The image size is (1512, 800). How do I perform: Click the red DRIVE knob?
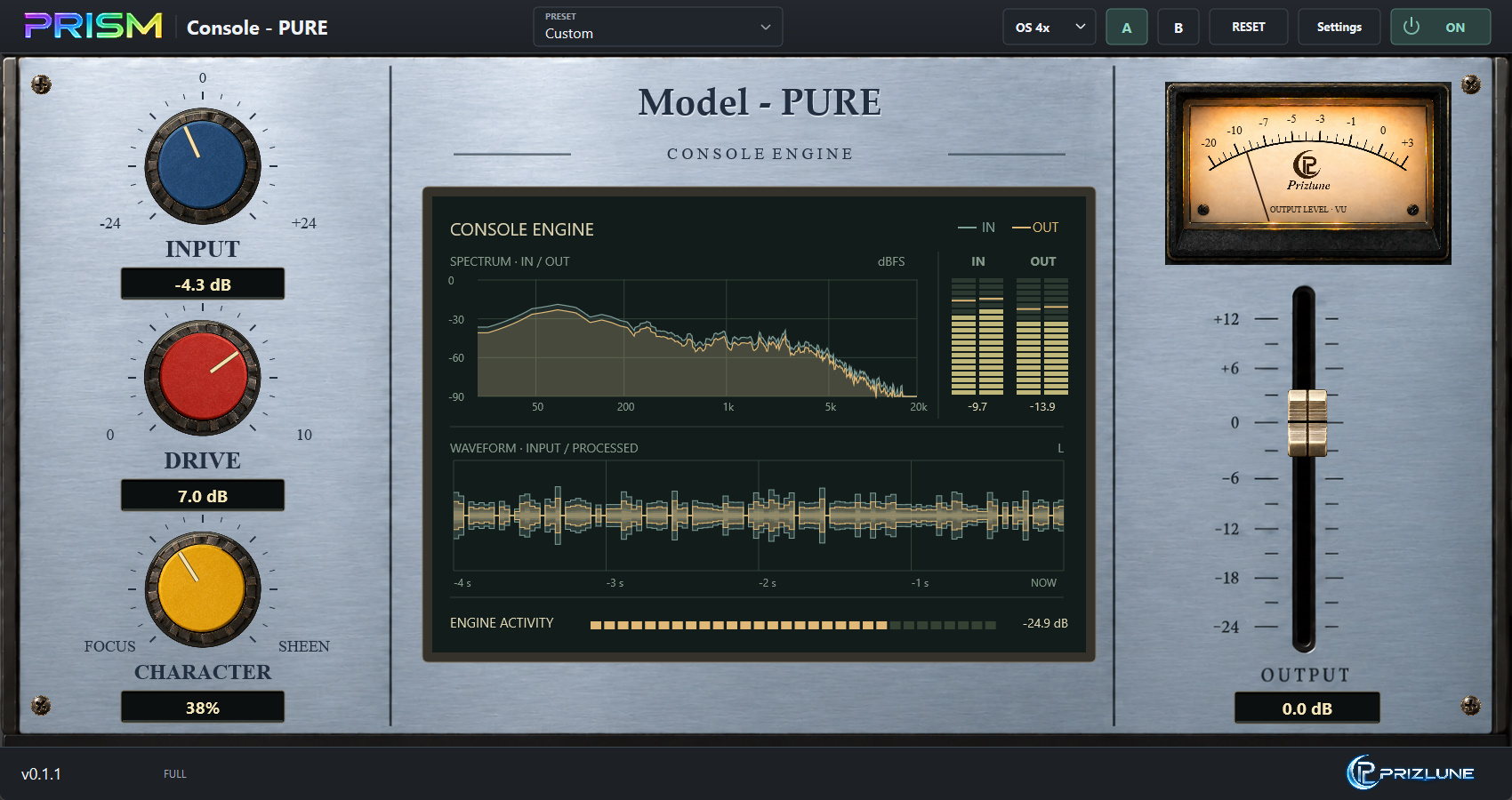pyautogui.click(x=203, y=378)
